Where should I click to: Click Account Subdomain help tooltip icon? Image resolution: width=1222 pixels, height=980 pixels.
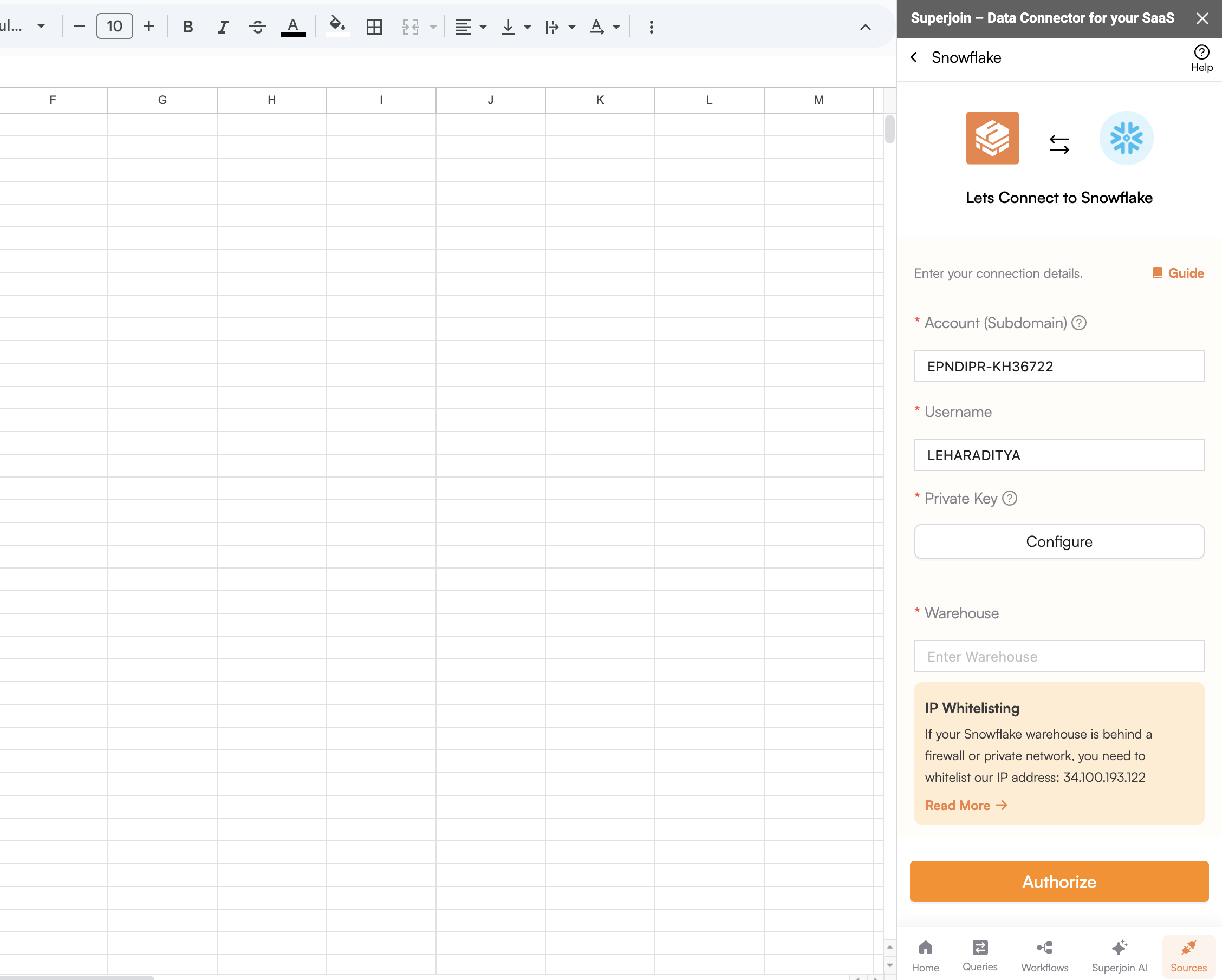click(1079, 323)
